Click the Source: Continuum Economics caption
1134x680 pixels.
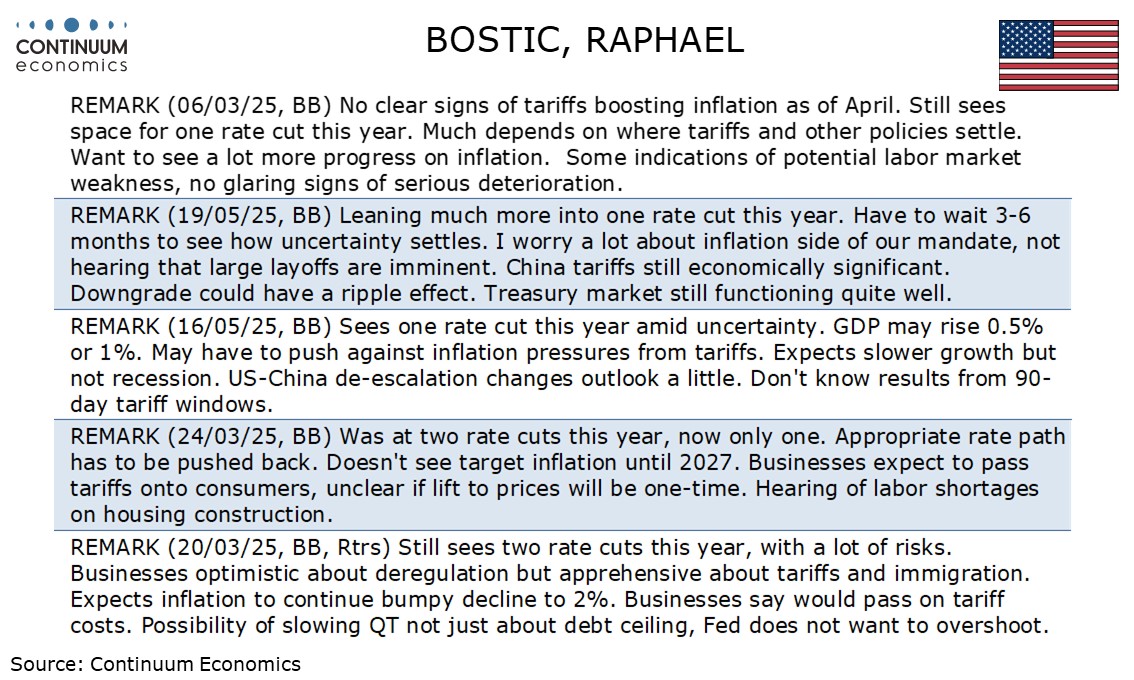155,664
